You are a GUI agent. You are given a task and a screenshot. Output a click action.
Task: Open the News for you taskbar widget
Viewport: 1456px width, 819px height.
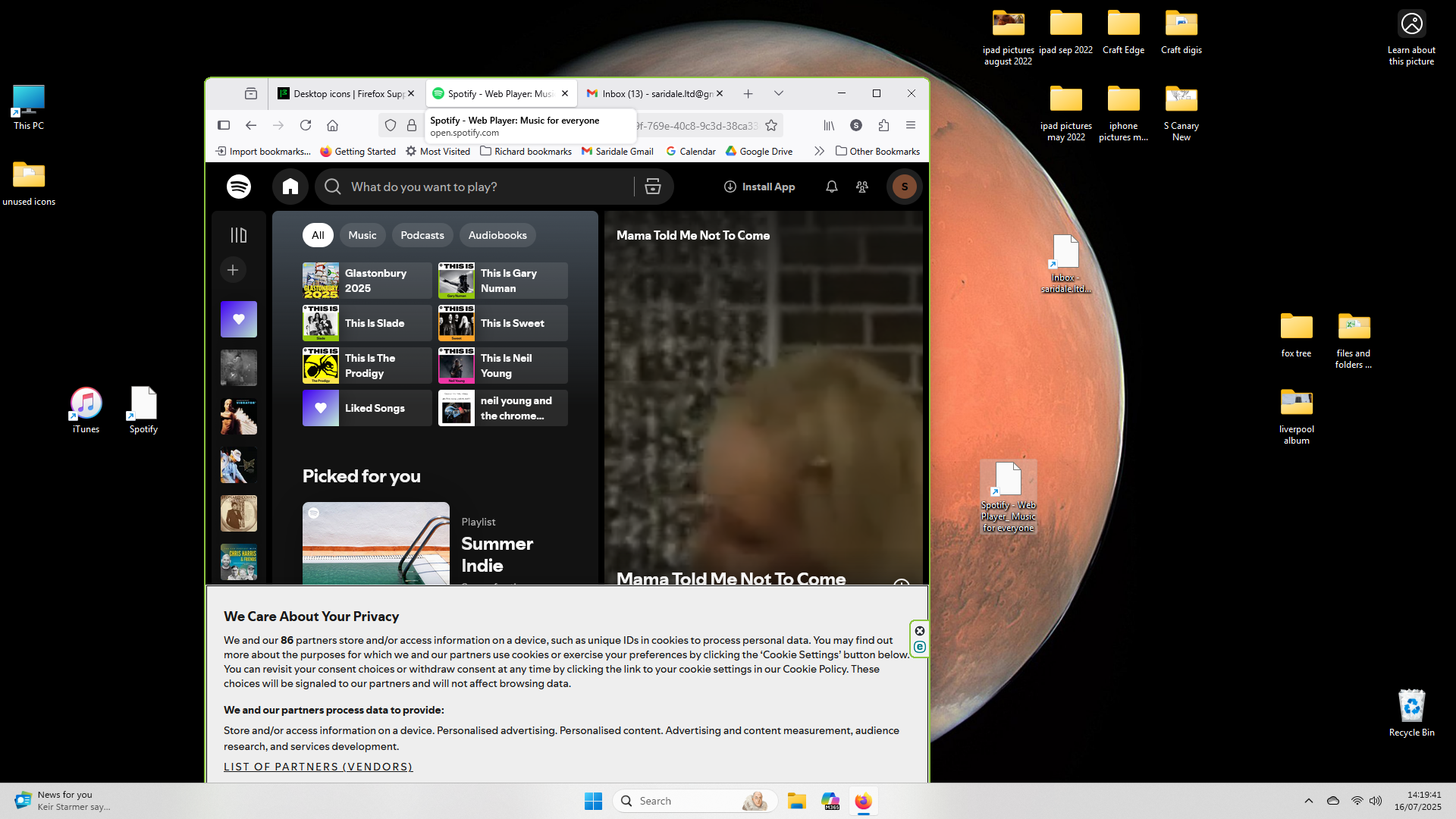point(62,801)
